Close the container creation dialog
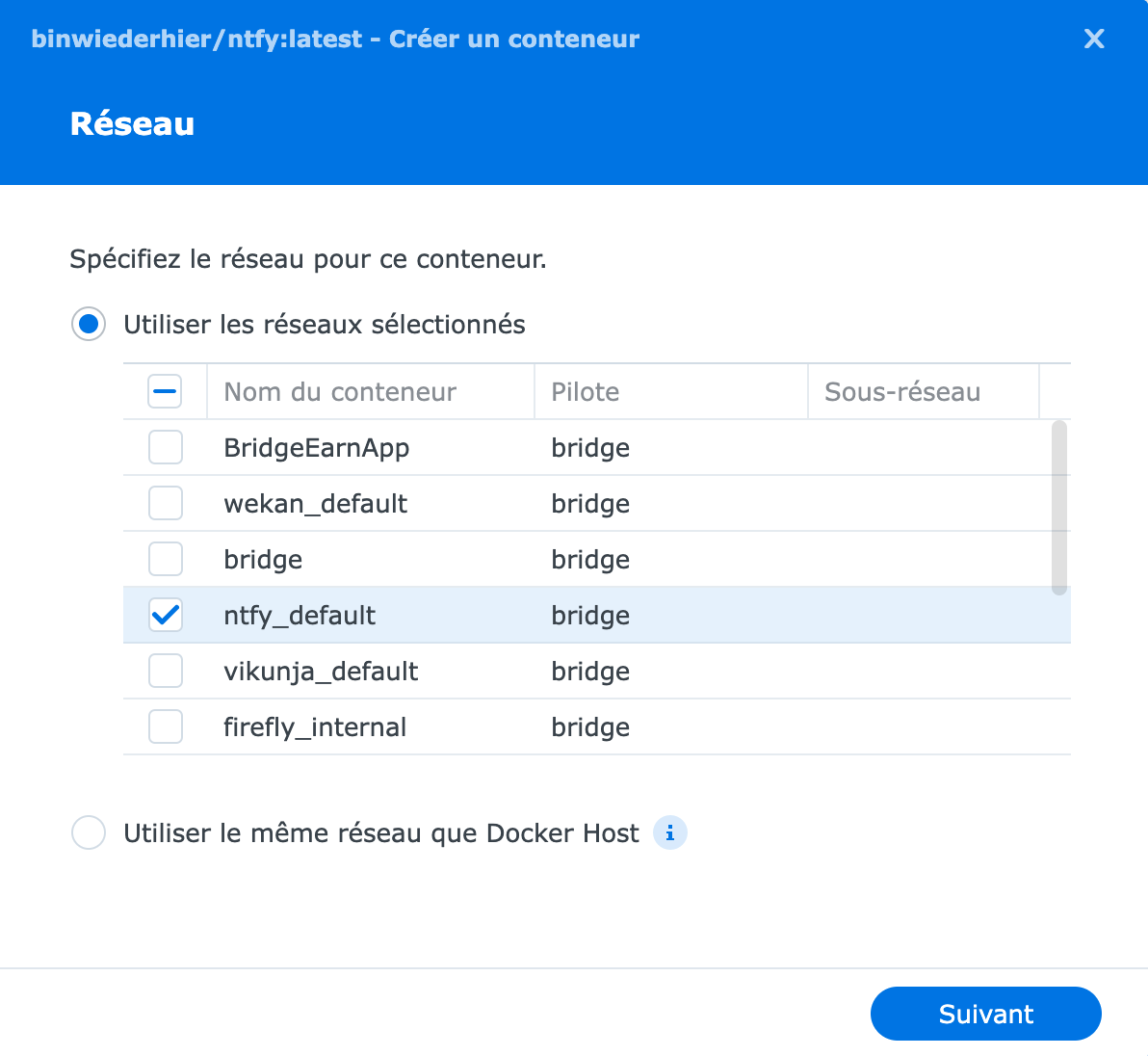1148x1056 pixels. 1094,39
